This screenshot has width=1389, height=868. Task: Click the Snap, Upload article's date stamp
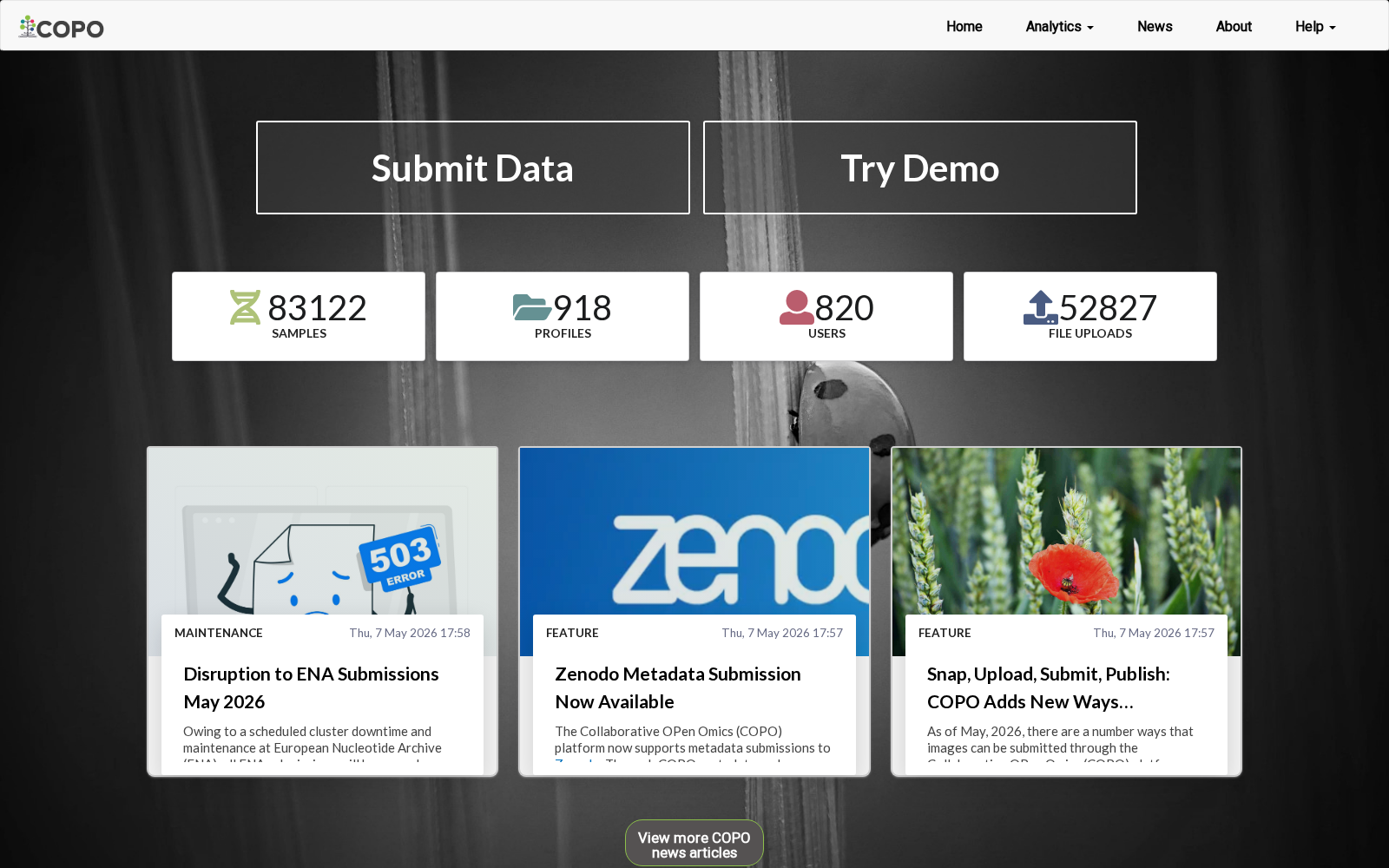pyautogui.click(x=1154, y=633)
